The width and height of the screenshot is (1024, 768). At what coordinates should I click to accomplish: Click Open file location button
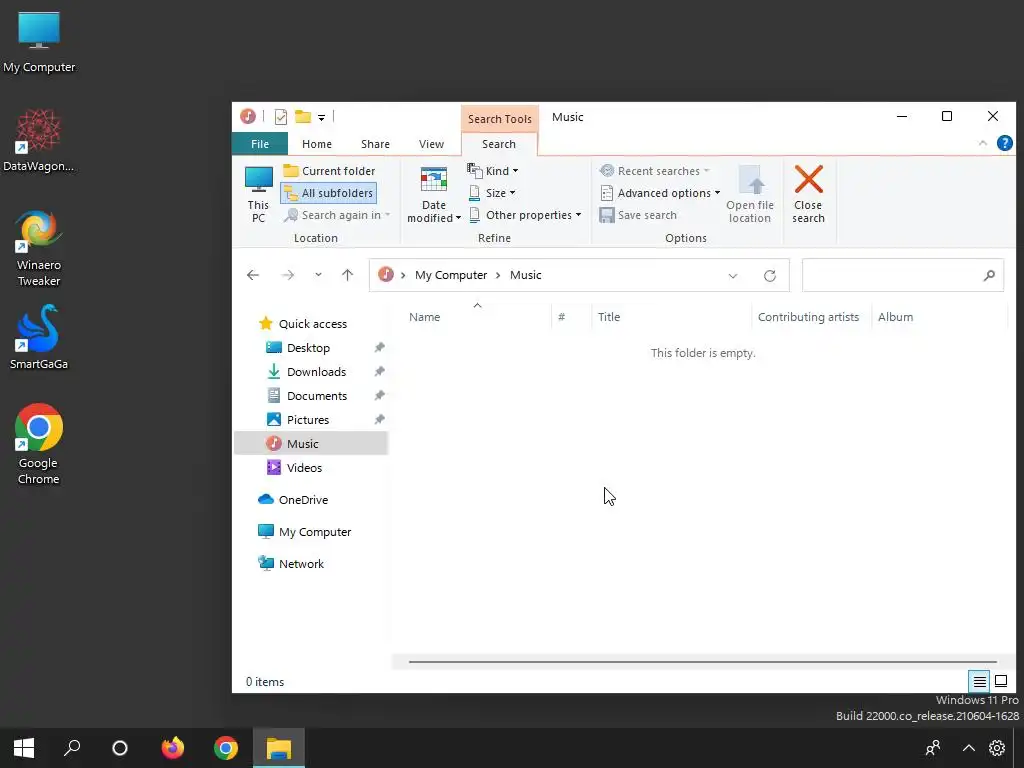tap(750, 194)
